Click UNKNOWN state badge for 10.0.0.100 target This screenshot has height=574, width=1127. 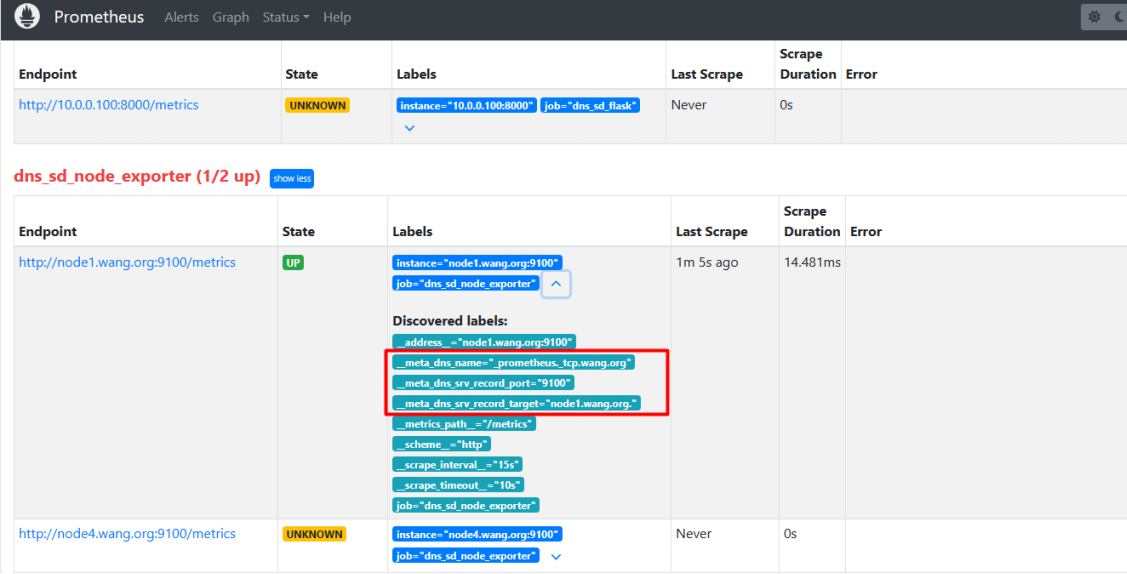(318, 106)
